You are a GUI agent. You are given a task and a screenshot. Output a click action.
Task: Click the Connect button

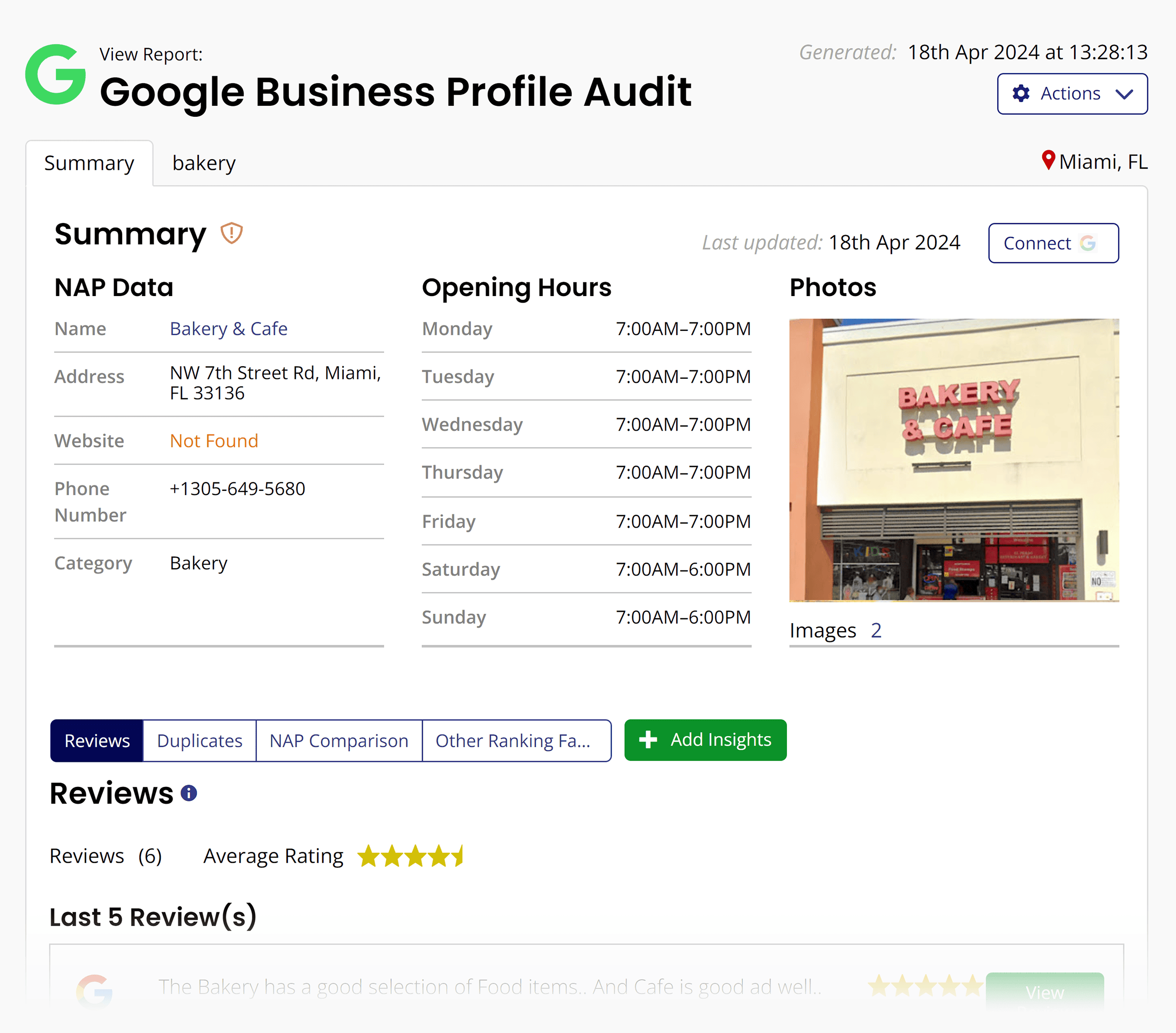pyautogui.click(x=1053, y=243)
